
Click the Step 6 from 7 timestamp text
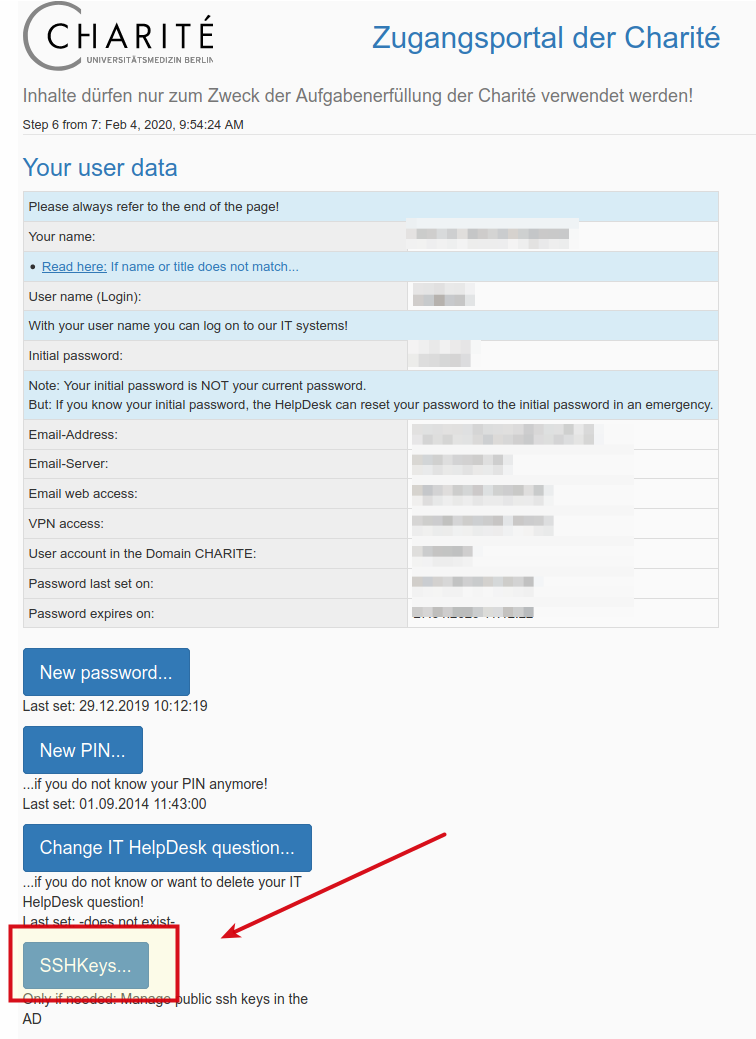[133, 125]
